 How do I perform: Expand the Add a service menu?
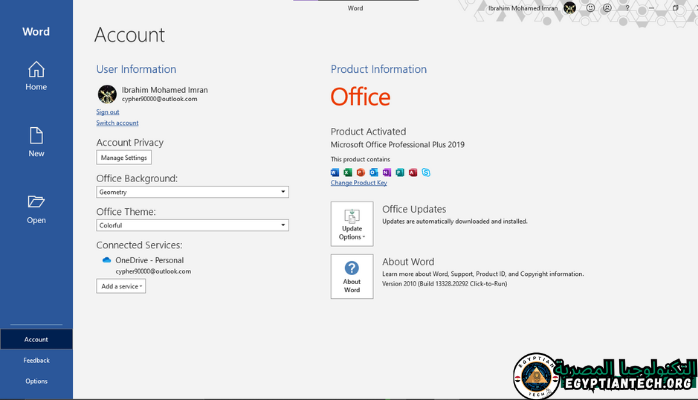(121, 286)
